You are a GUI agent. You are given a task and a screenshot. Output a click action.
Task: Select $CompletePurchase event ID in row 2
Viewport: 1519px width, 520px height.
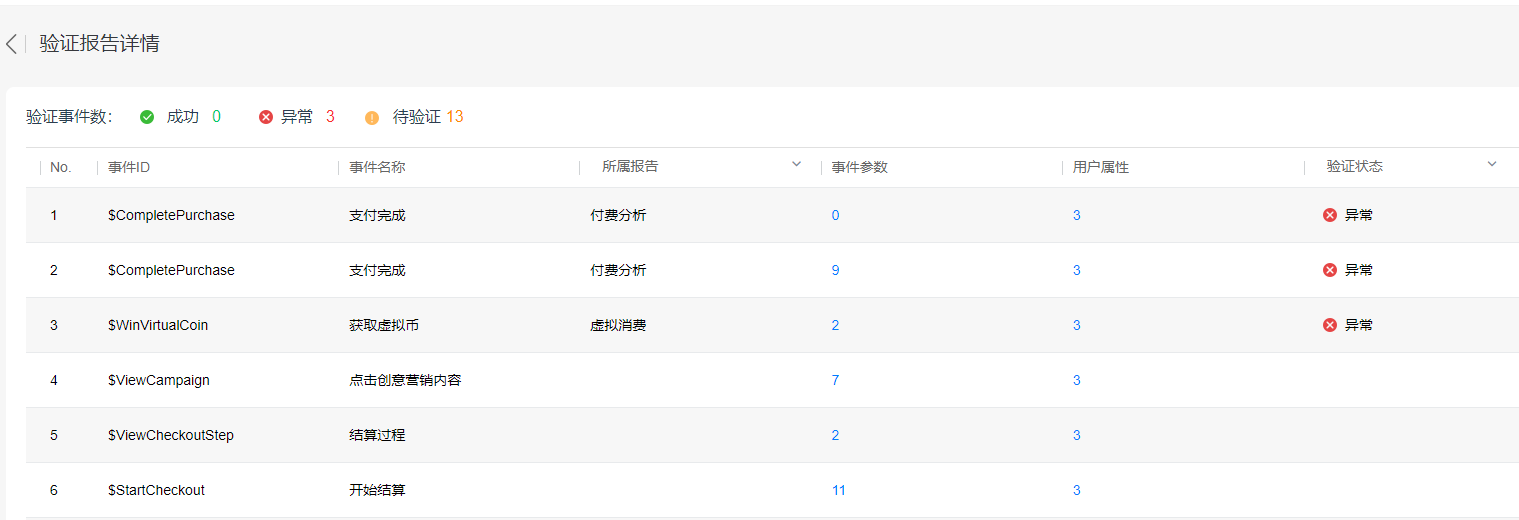(x=171, y=270)
